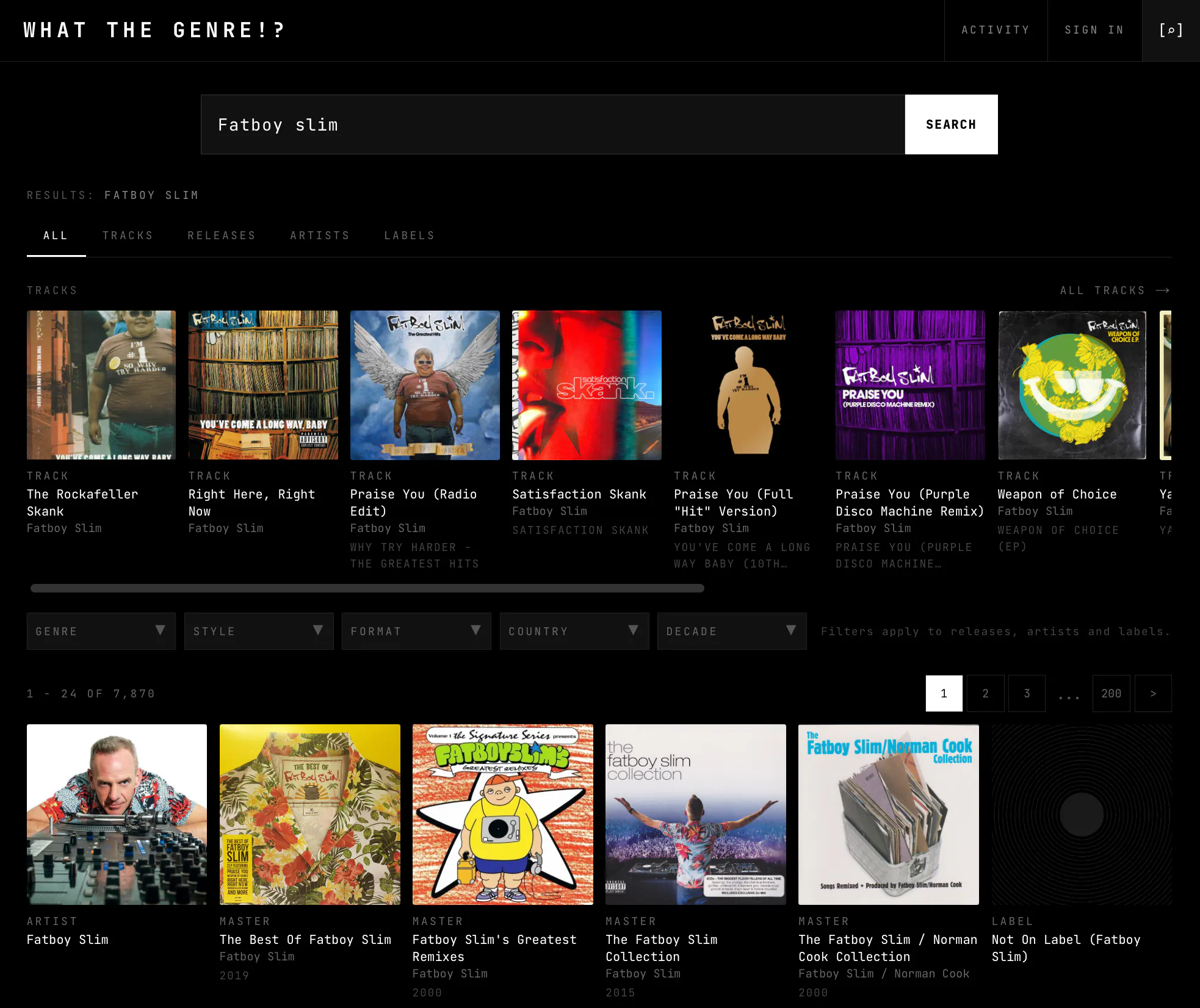Click the Sign In link
Viewport: 1200px width, 1008px height.
[1094, 30]
